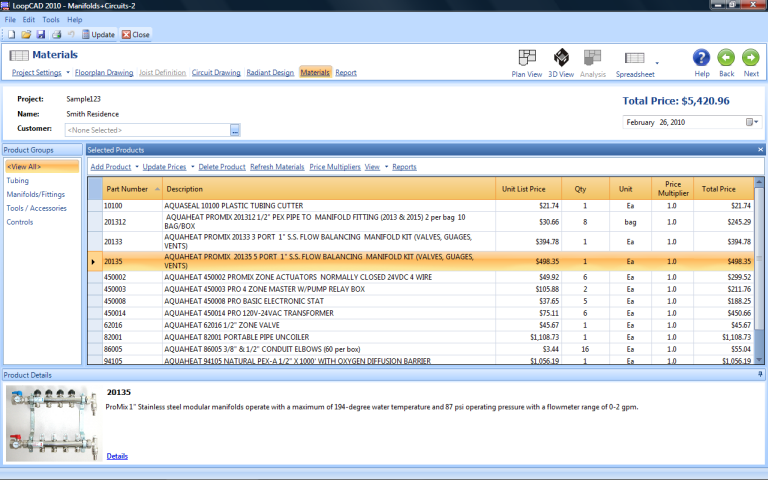Select Tools / Accessories product group

pos(36,208)
